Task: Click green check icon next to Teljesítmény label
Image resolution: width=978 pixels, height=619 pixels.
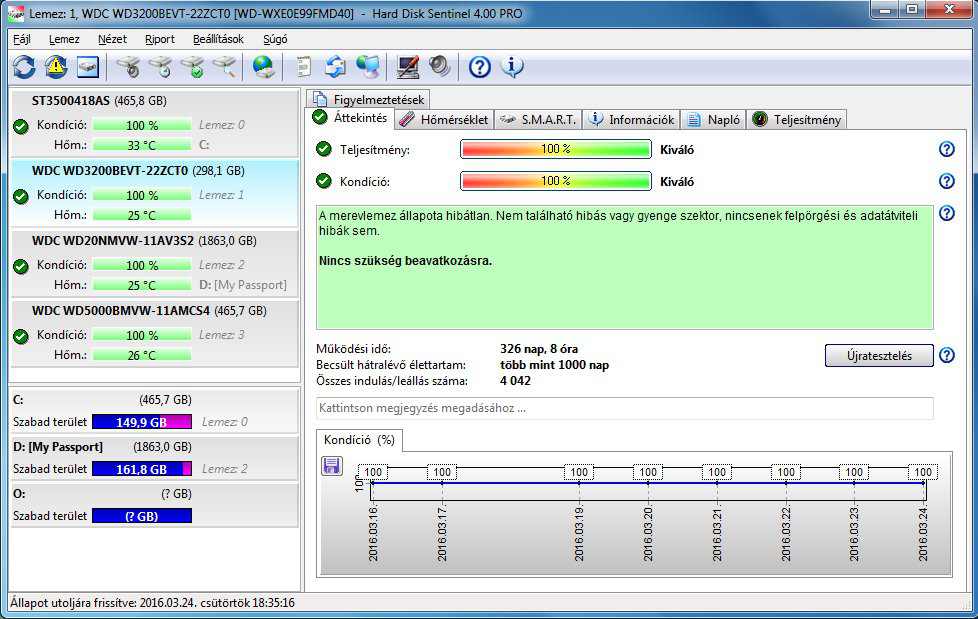Action: click(x=324, y=149)
